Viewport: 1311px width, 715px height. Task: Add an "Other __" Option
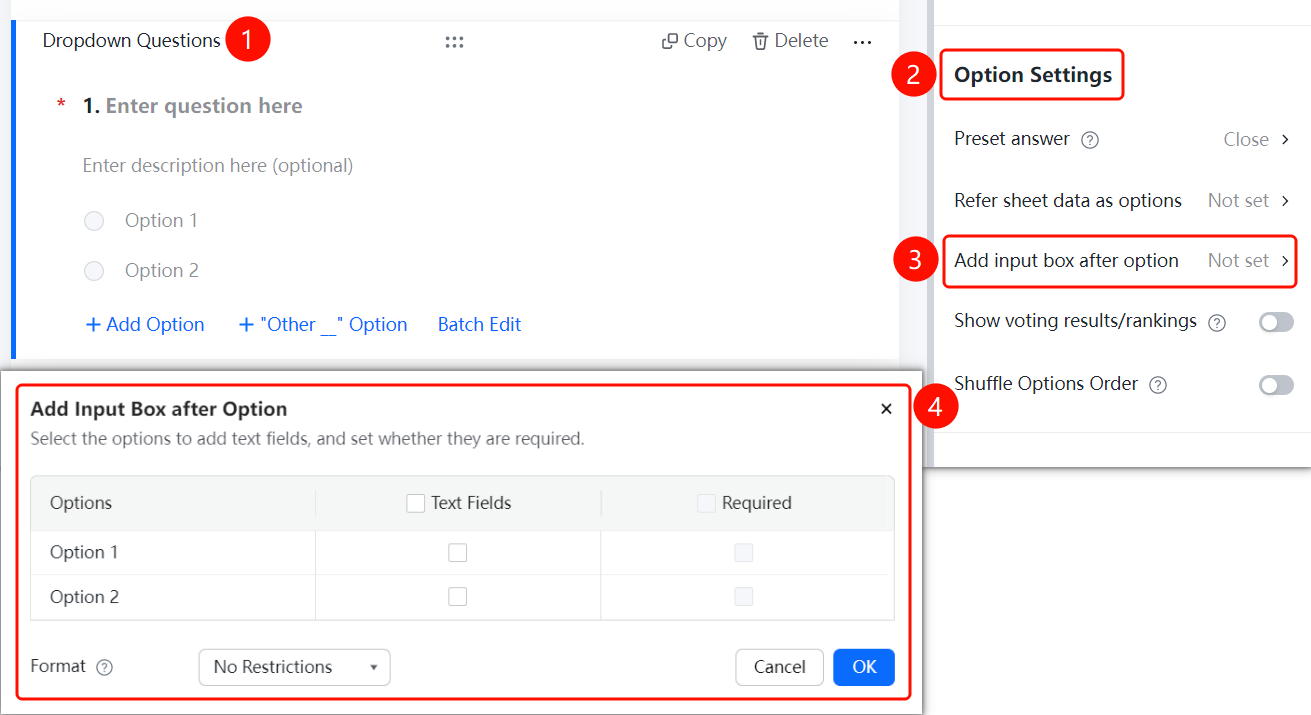[x=323, y=325]
